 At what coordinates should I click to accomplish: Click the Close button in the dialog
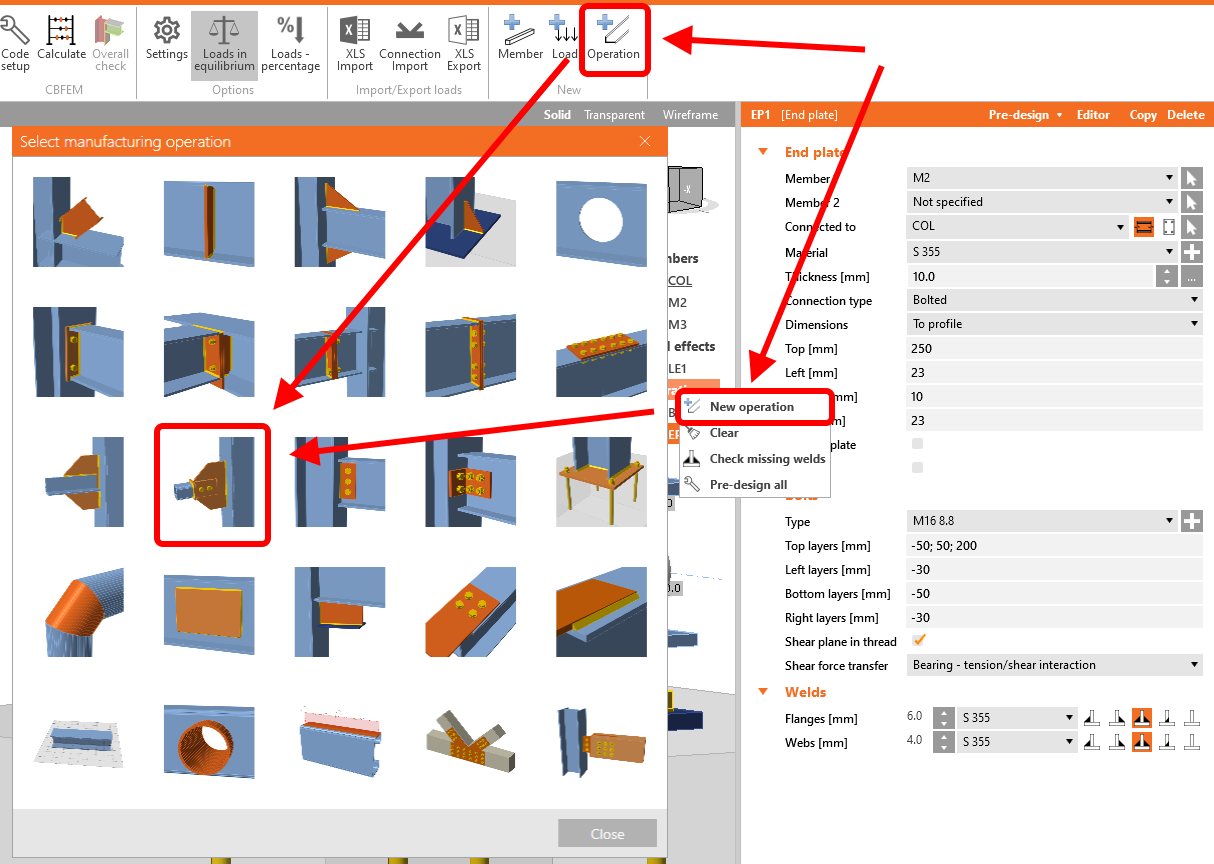tap(607, 834)
